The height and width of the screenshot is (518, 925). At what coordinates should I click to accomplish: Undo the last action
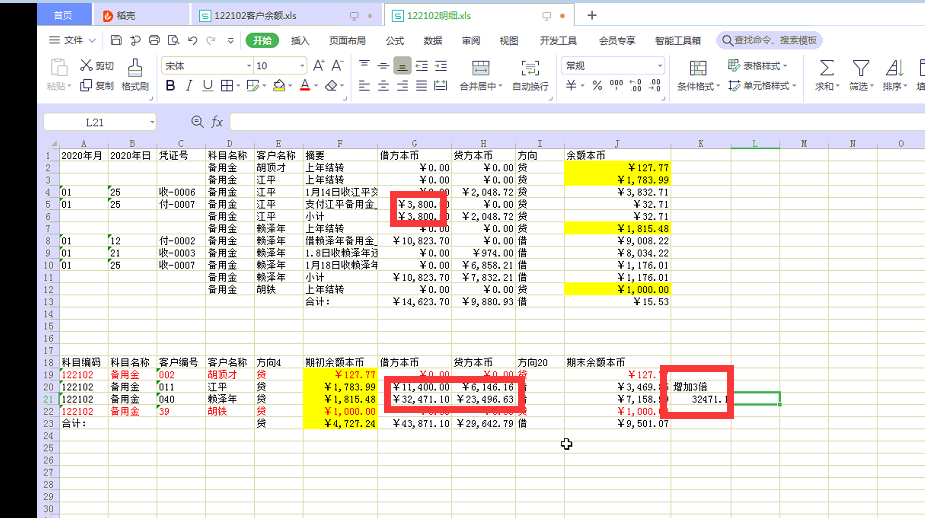pos(192,40)
